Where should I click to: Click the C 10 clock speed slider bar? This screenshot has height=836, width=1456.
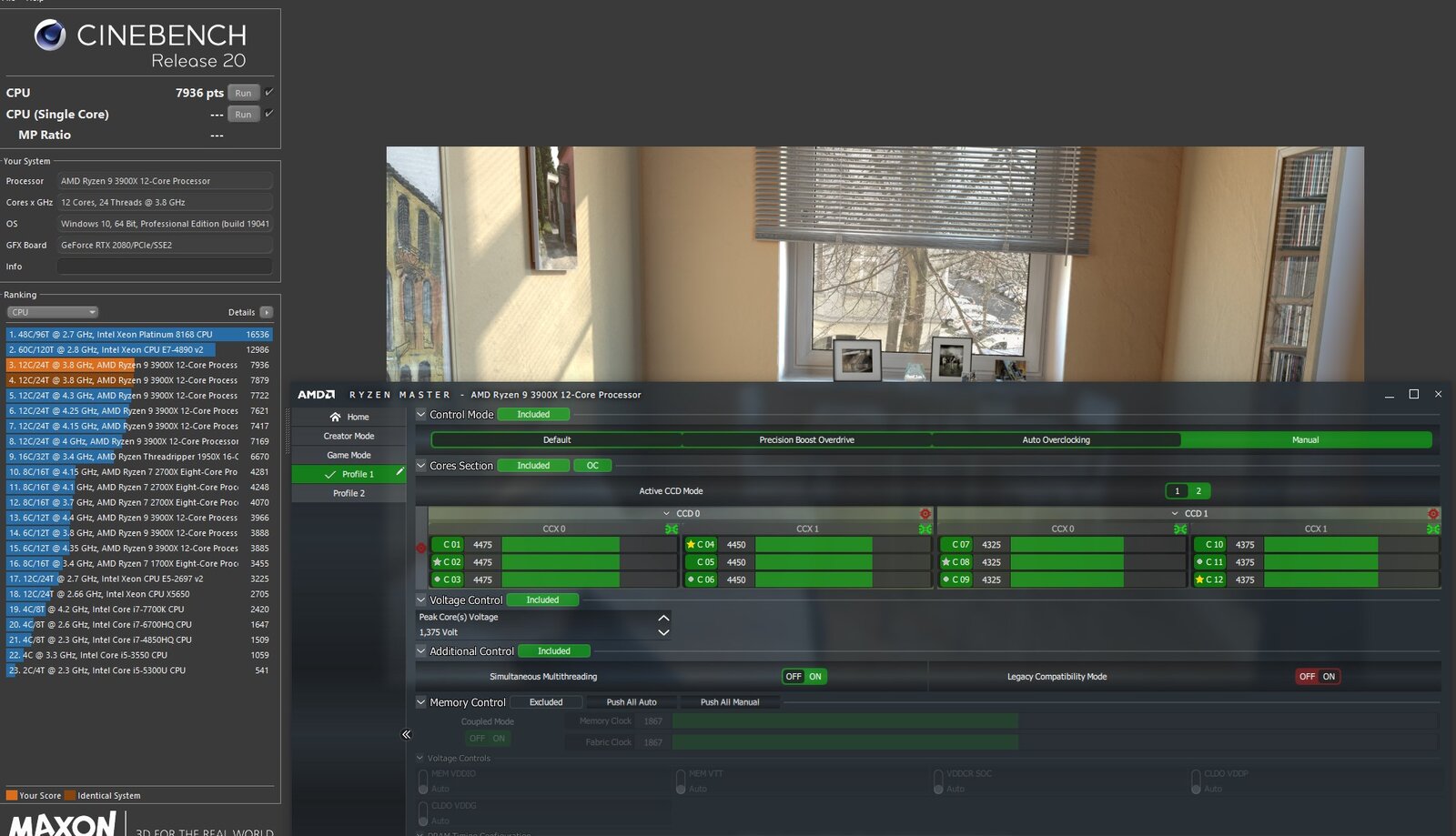(x=1350, y=544)
